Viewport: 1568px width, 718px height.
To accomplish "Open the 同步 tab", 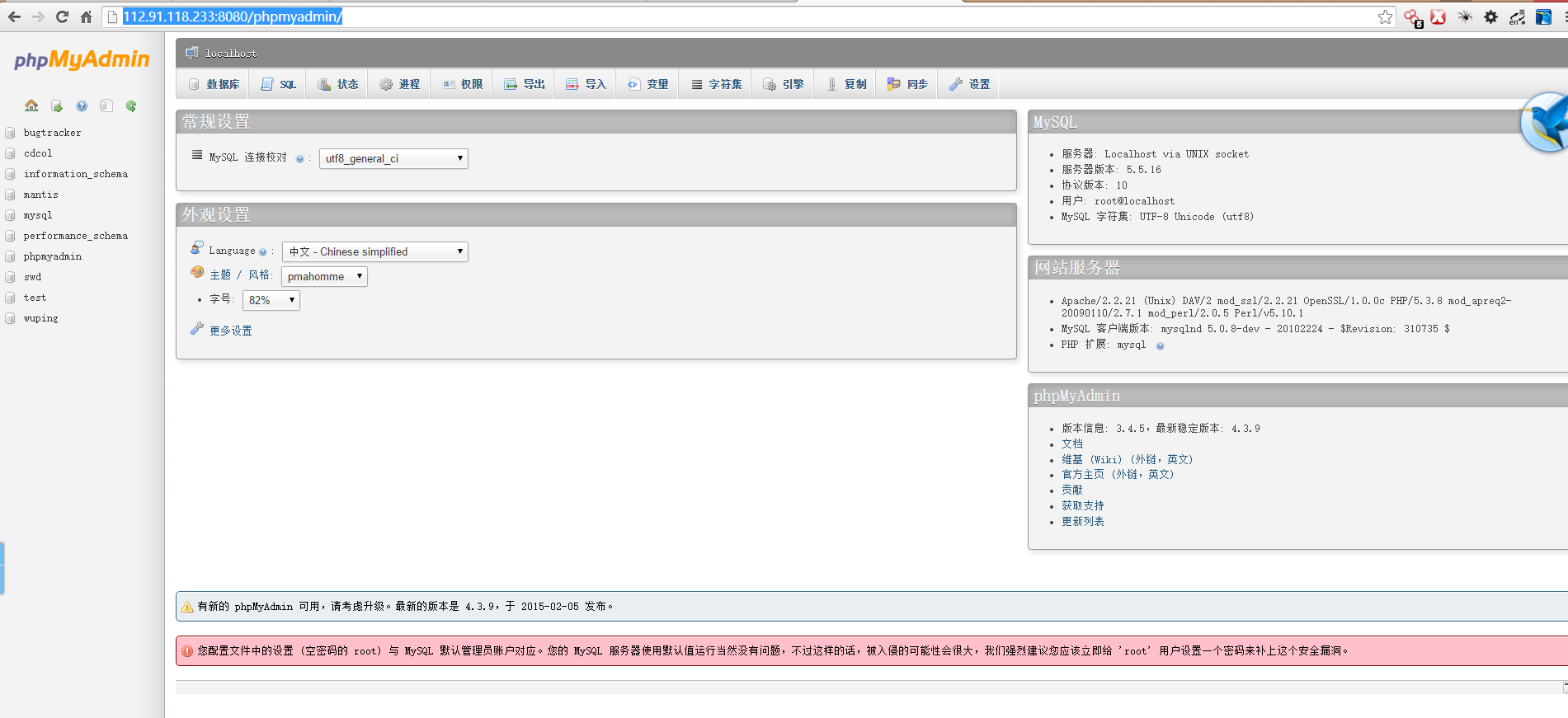I will (907, 84).
